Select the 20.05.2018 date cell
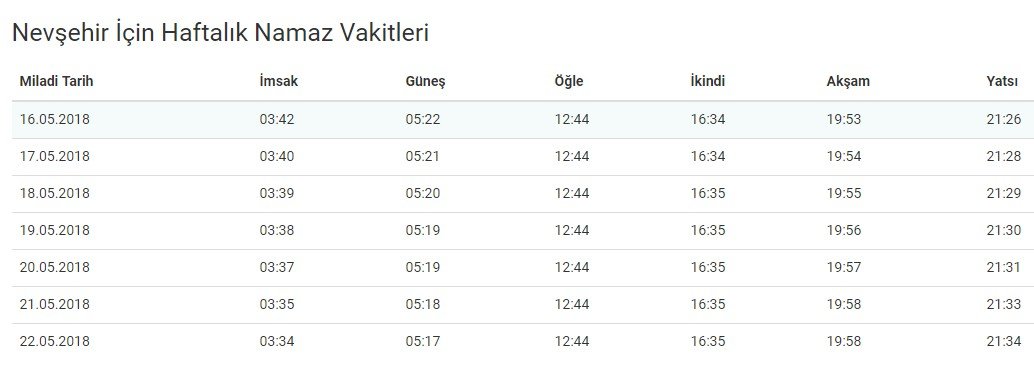This screenshot has height=374, width=1034. pos(55,267)
